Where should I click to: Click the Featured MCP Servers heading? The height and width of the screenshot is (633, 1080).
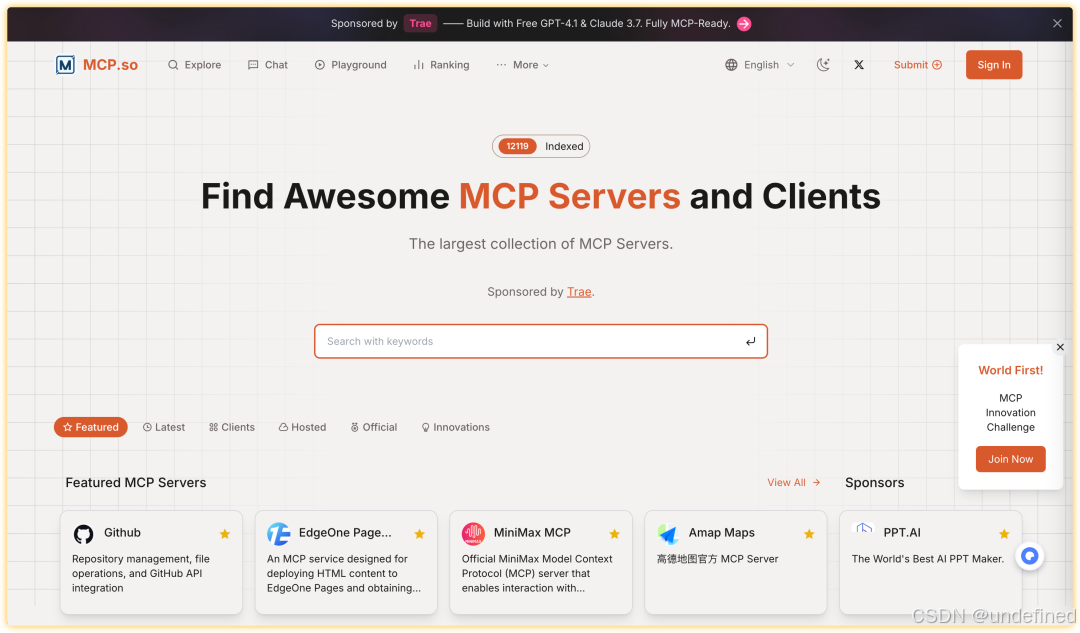[x=136, y=482]
